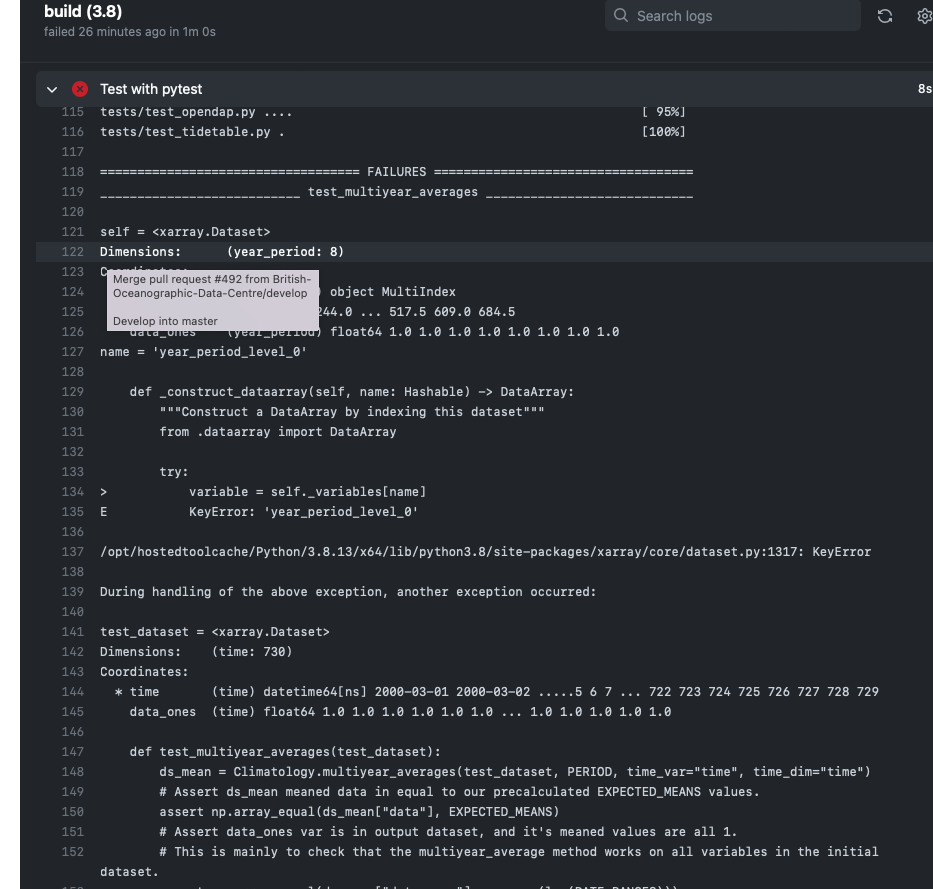Click the red failure X icon on Test with pytest
This screenshot has width=933, height=889.
(x=80, y=88)
